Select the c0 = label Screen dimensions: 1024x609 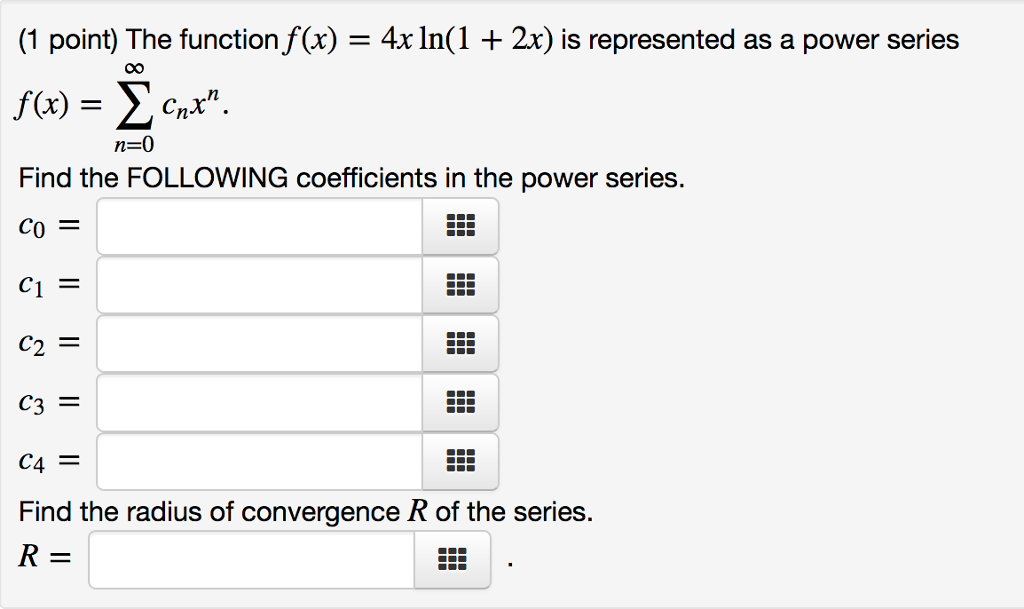44,226
